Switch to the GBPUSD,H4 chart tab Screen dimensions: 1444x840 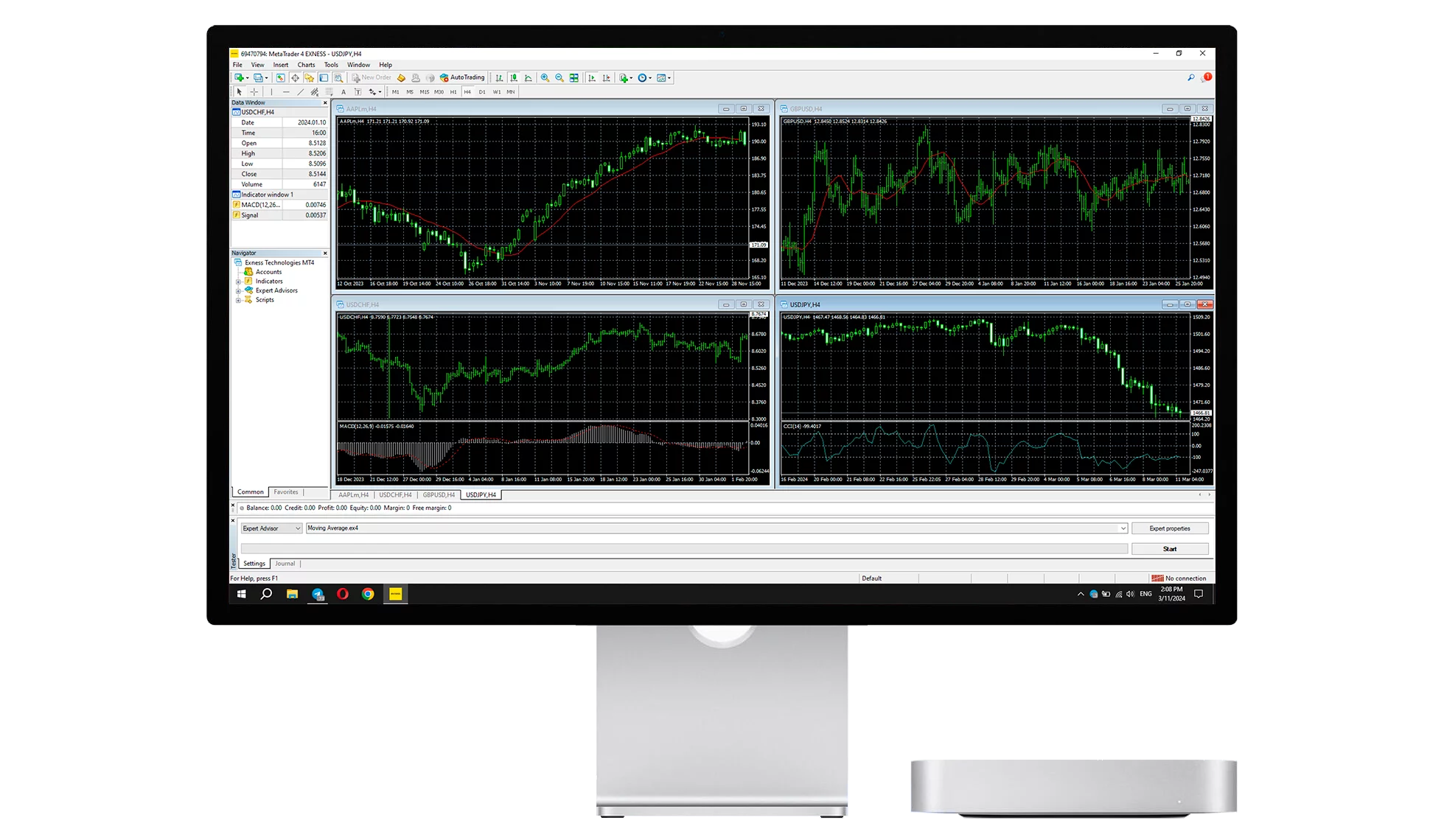[x=439, y=495]
